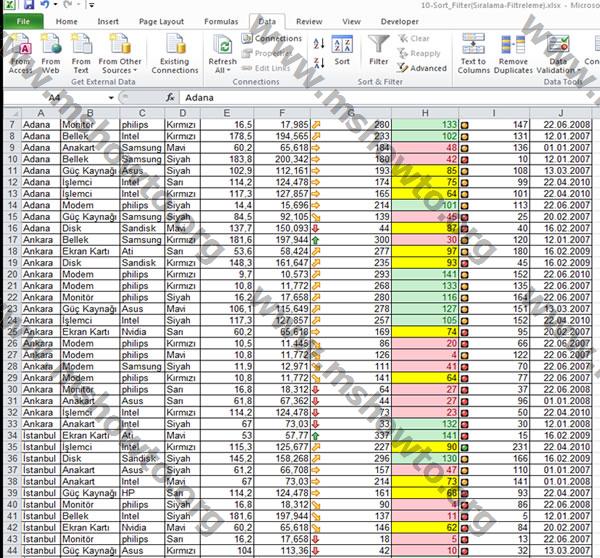Image resolution: width=600 pixels, height=558 pixels.
Task: Open undo history dropdown arrow
Action: (x=55, y=5)
